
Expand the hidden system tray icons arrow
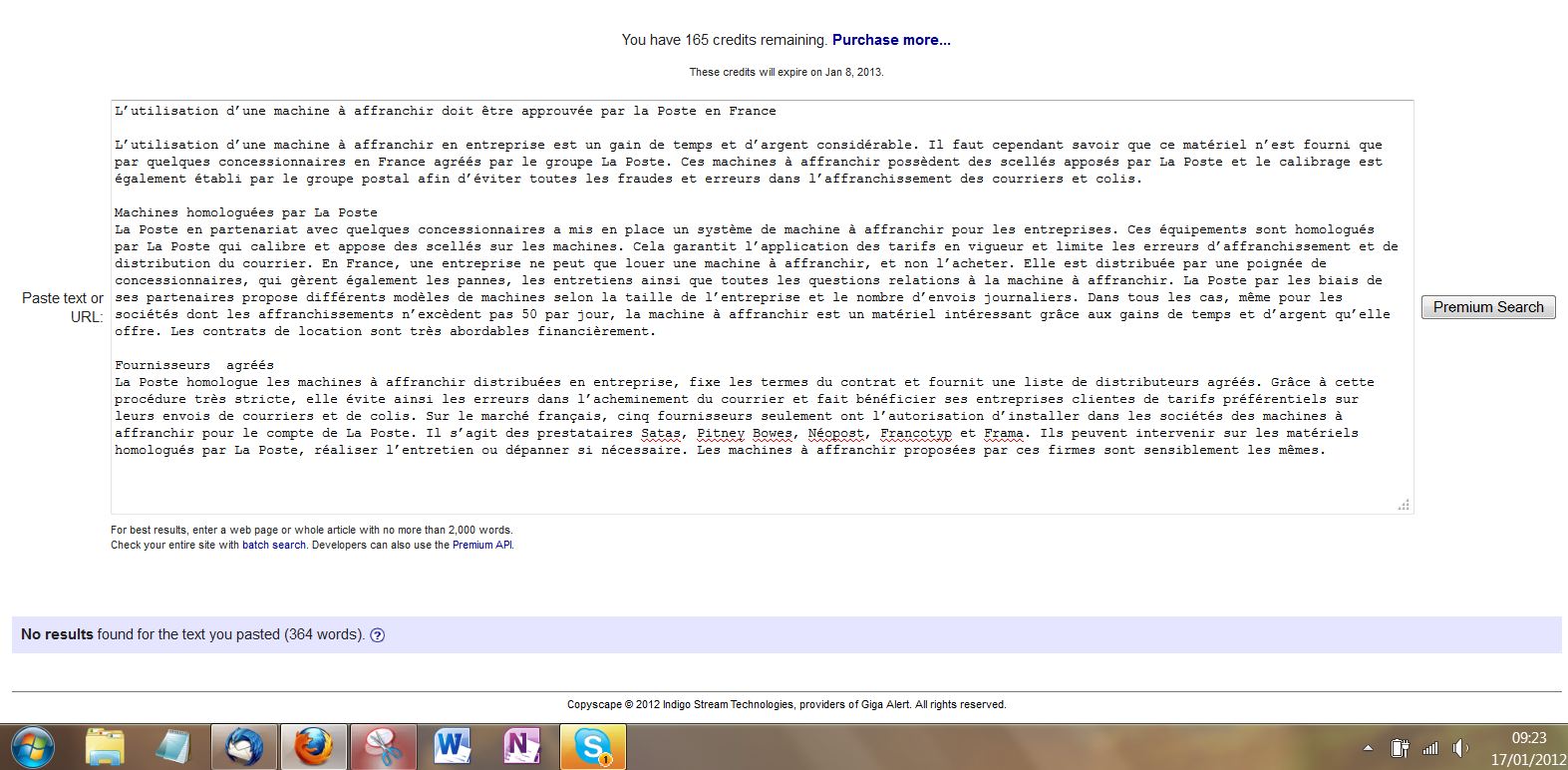pos(1368,748)
